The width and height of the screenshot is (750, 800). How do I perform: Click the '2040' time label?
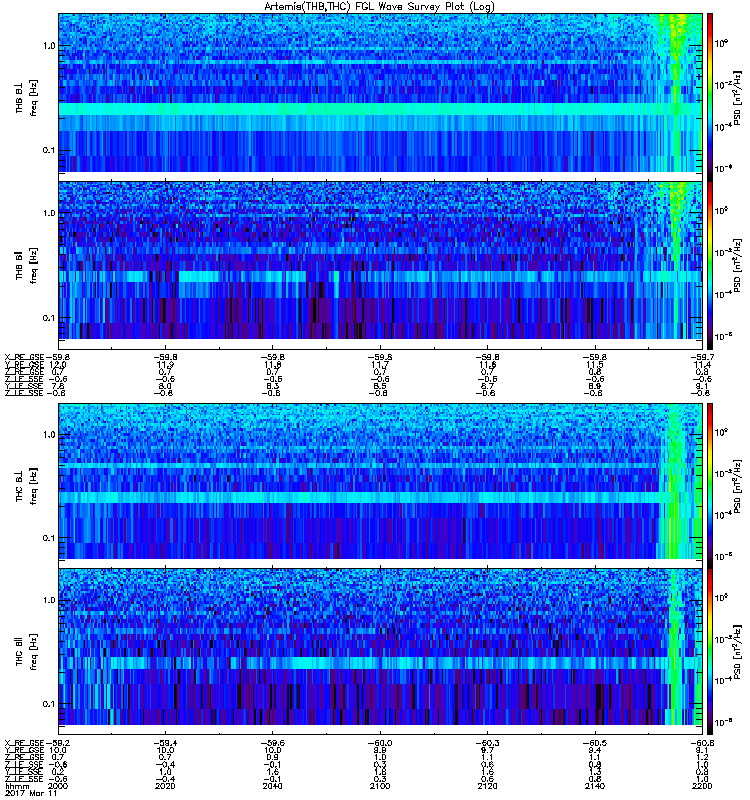coord(272,786)
